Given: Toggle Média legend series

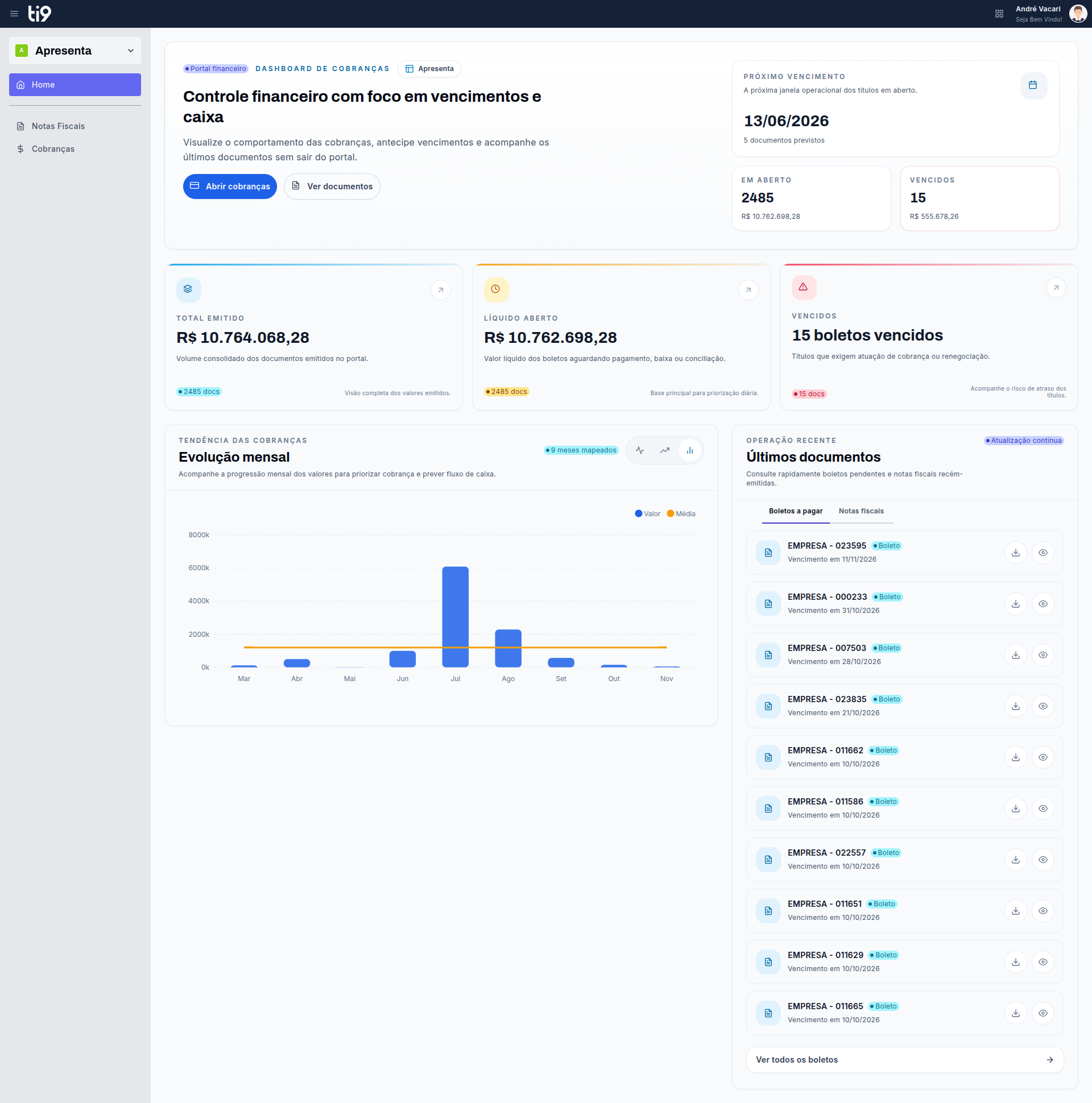Looking at the screenshot, I should coord(681,514).
